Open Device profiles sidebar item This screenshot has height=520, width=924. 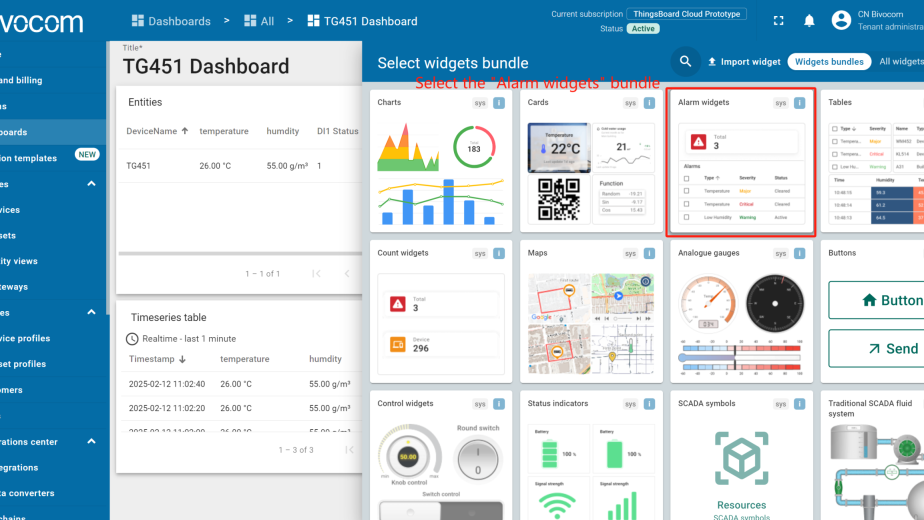pos(53,338)
